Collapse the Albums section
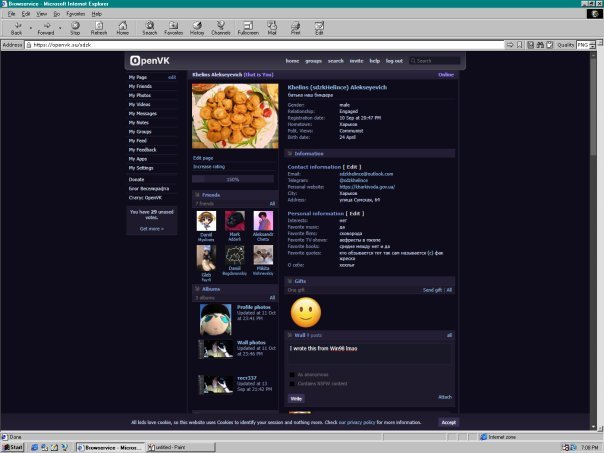 pyautogui.click(x=198, y=289)
